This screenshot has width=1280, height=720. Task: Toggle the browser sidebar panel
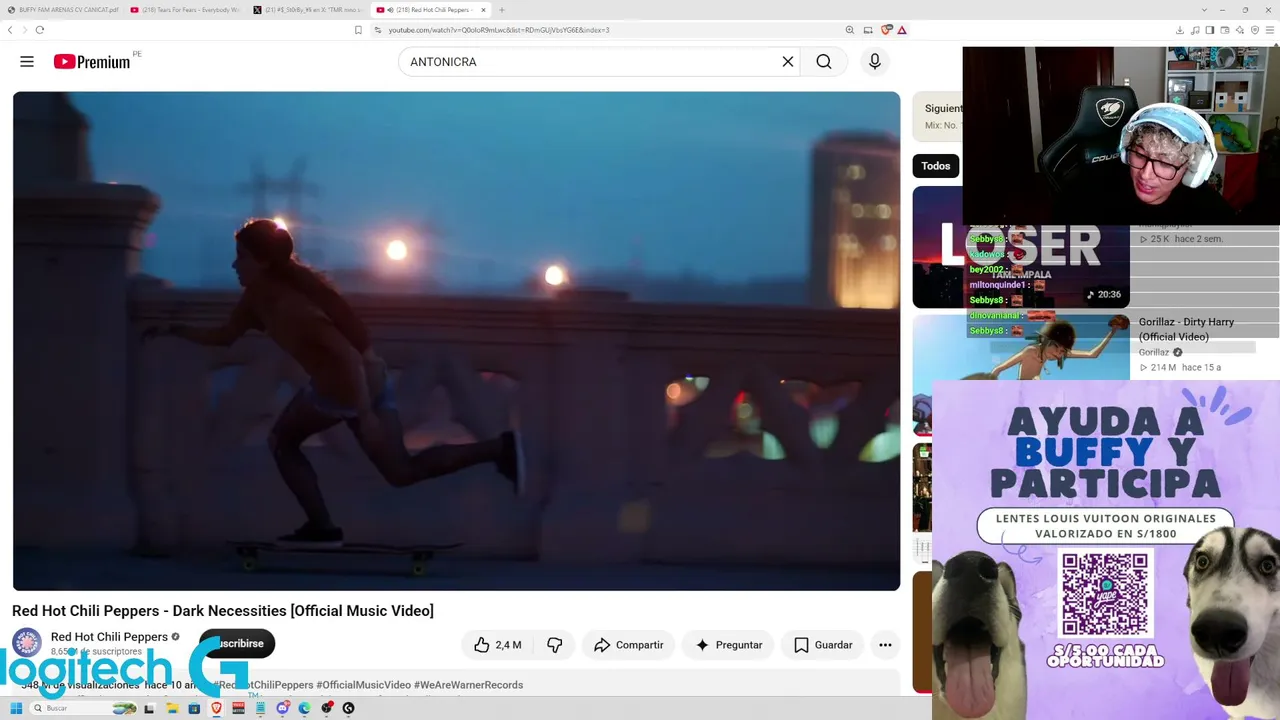[1210, 30]
